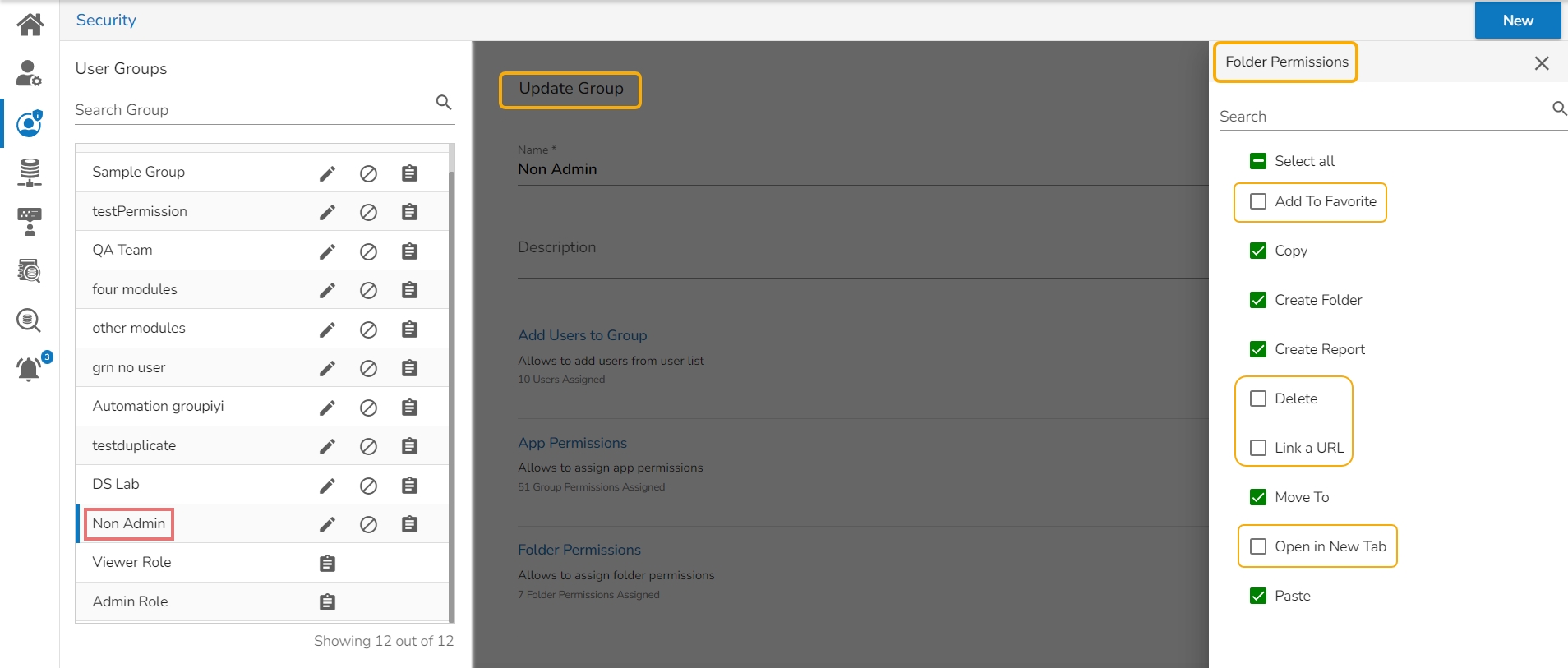Click the group Name field
Viewport: 1568px width, 668px height.
pyautogui.click(x=863, y=168)
